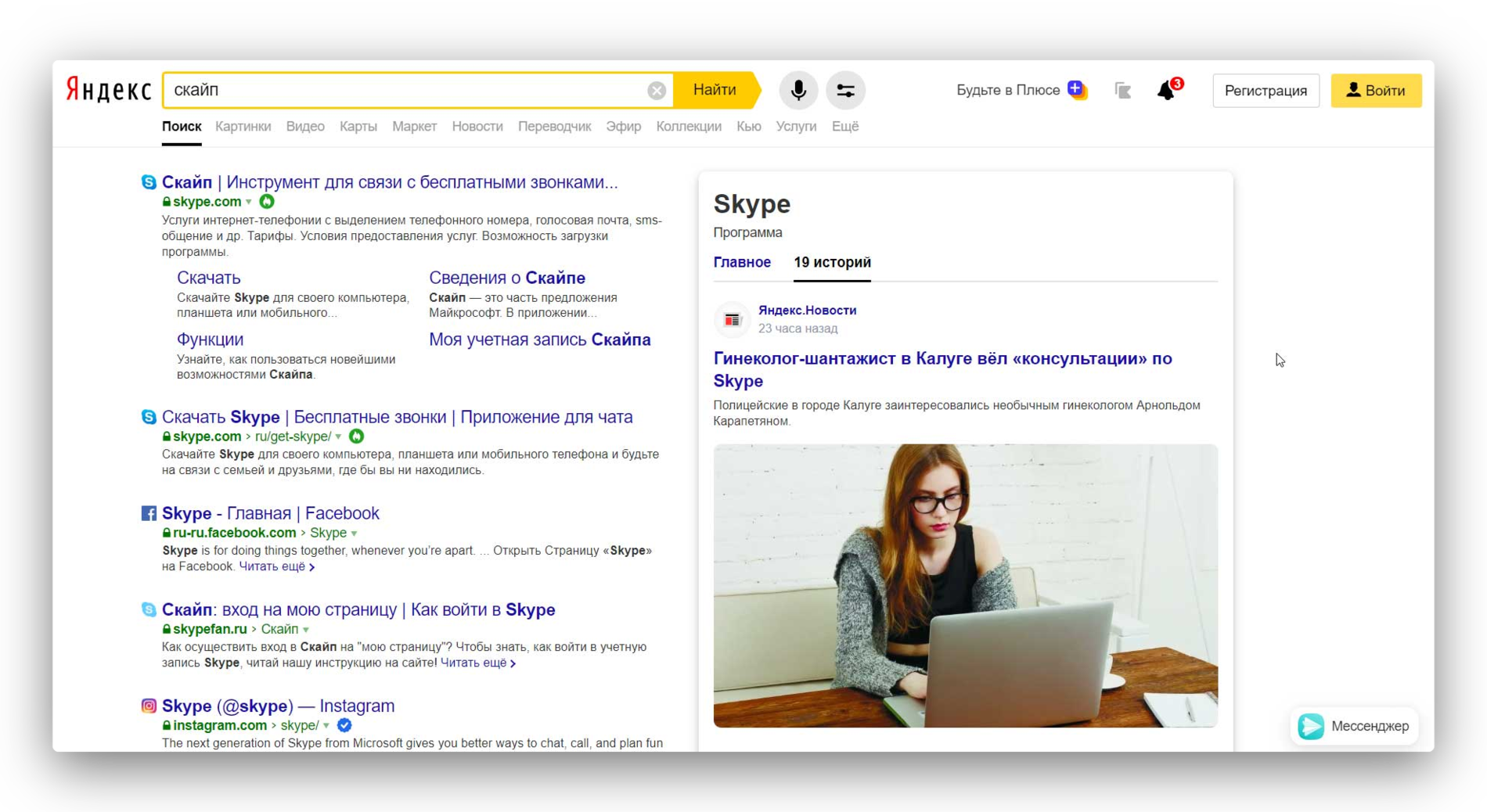
Task: Click the green Turbo badge next to skype.com
Action: click(267, 202)
